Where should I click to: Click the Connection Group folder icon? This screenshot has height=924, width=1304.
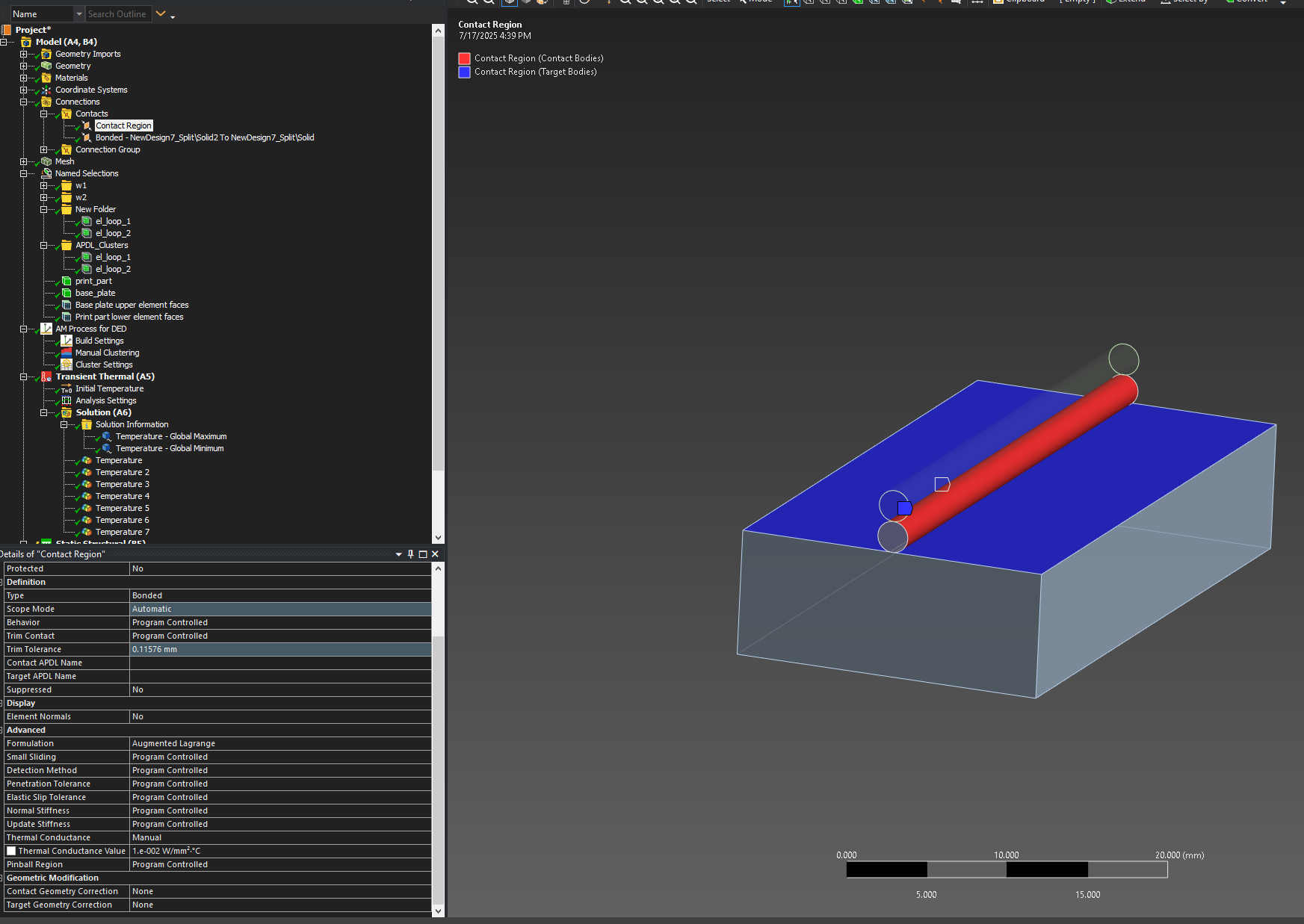pos(67,149)
